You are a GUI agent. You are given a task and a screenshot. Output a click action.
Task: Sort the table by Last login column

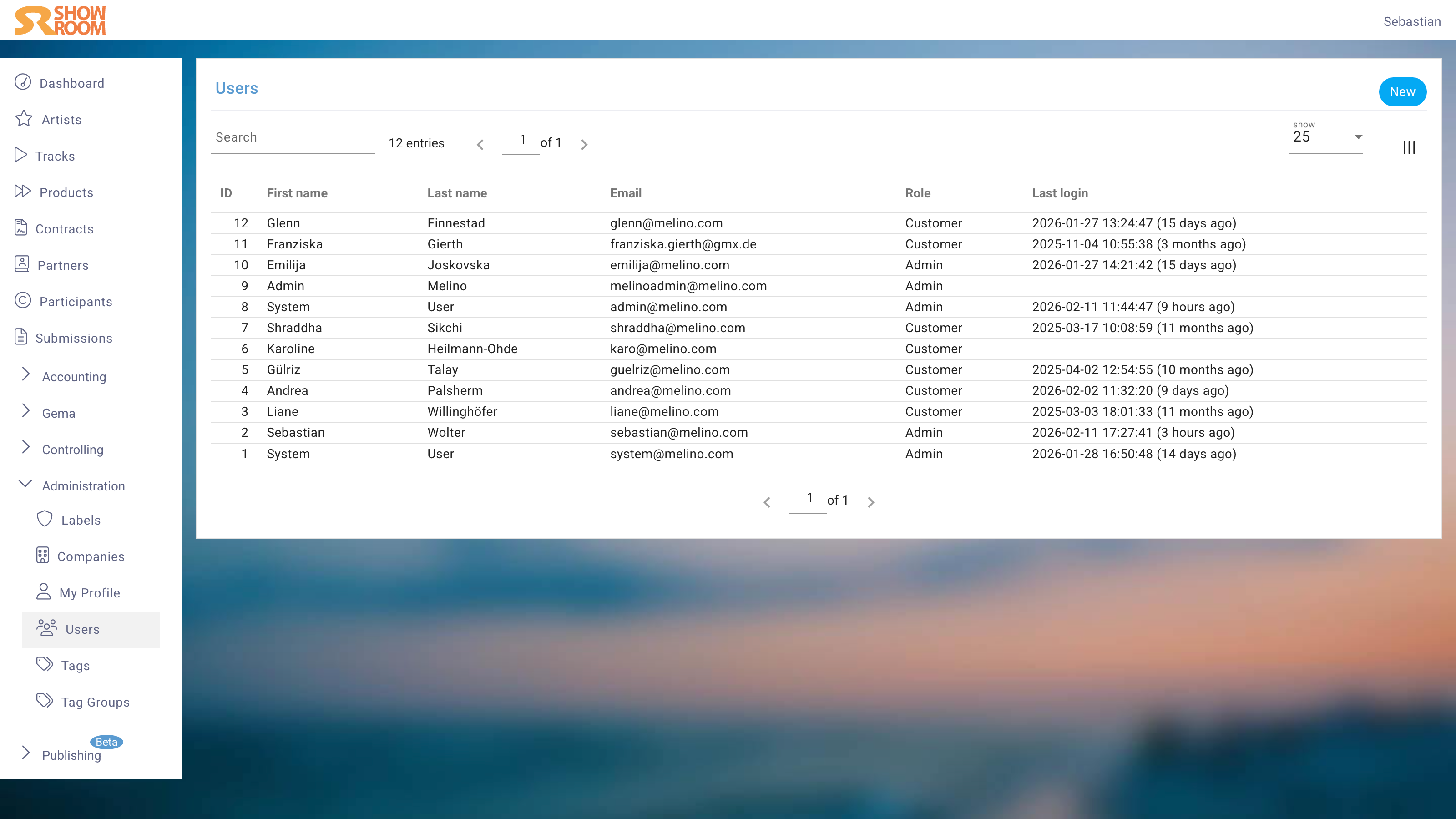click(x=1059, y=193)
